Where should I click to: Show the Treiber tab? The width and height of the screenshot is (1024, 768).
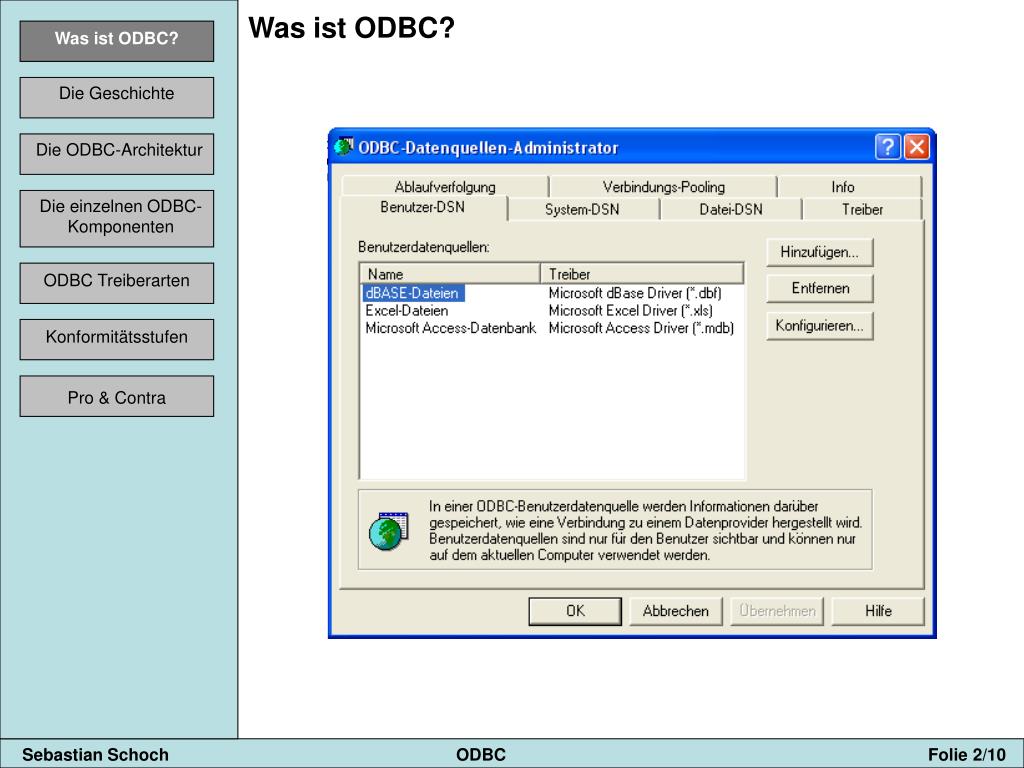862,210
